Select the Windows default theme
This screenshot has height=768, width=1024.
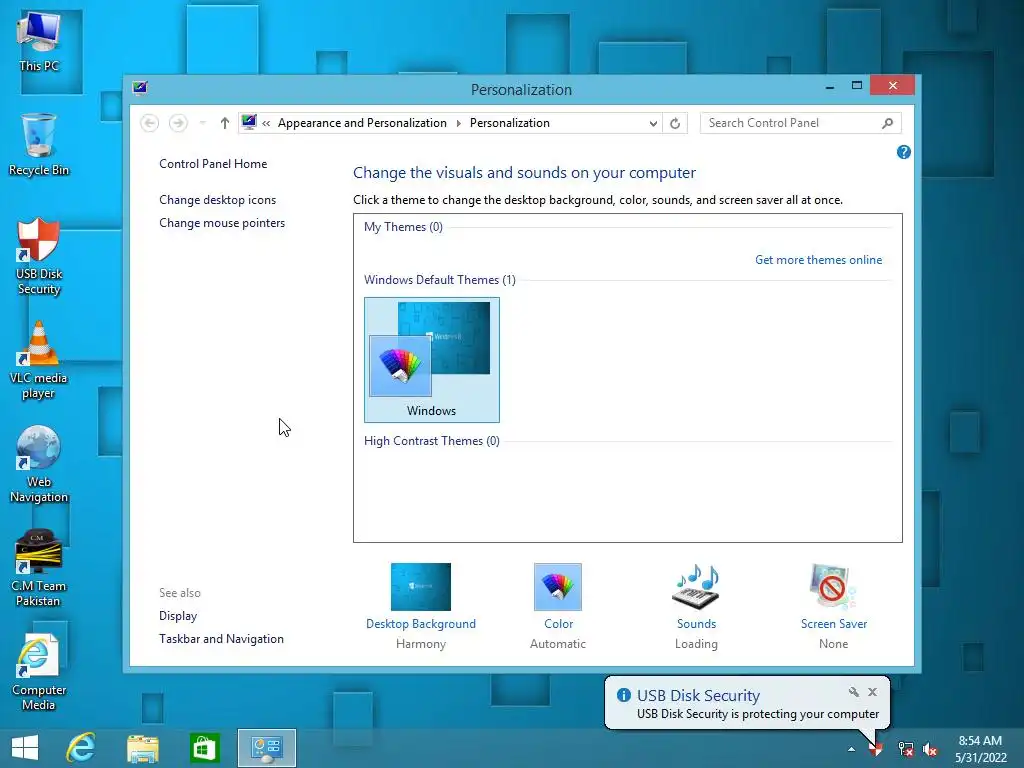(x=432, y=360)
